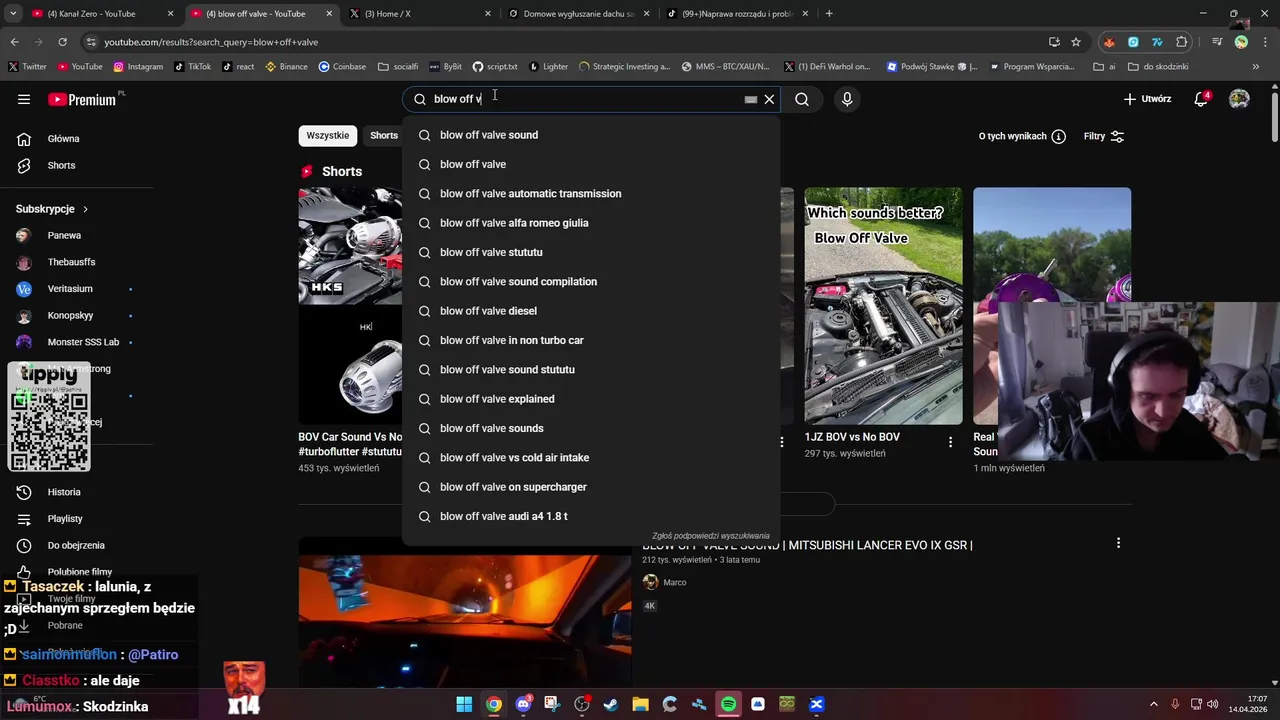1280x720 pixels.
Task: Open the Marco channel link
Action: (675, 582)
